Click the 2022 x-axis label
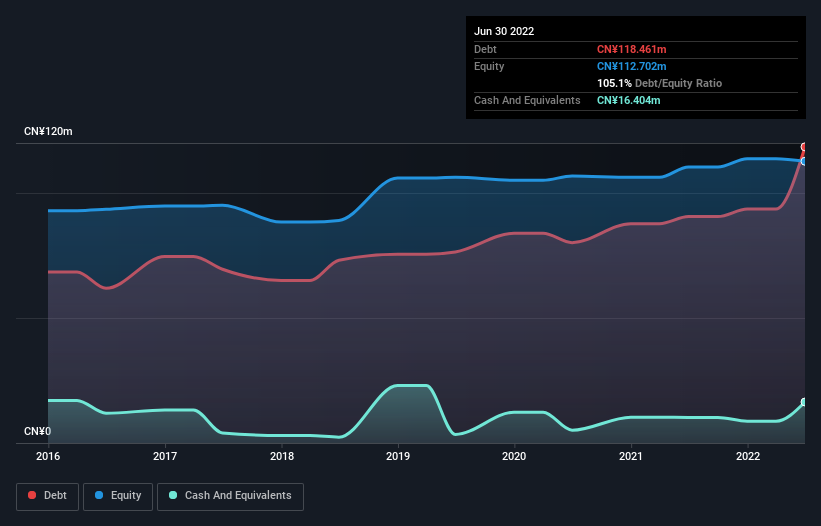 click(x=748, y=456)
